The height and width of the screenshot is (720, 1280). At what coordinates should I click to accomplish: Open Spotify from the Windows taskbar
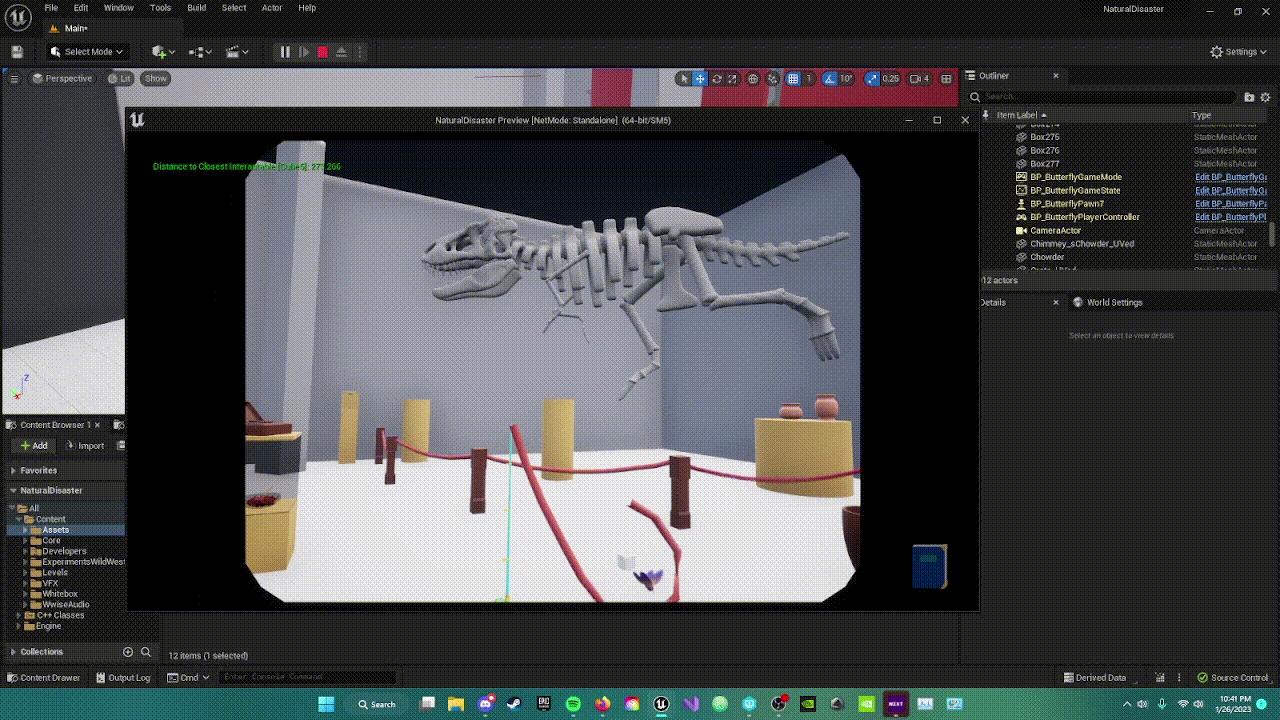coord(573,705)
